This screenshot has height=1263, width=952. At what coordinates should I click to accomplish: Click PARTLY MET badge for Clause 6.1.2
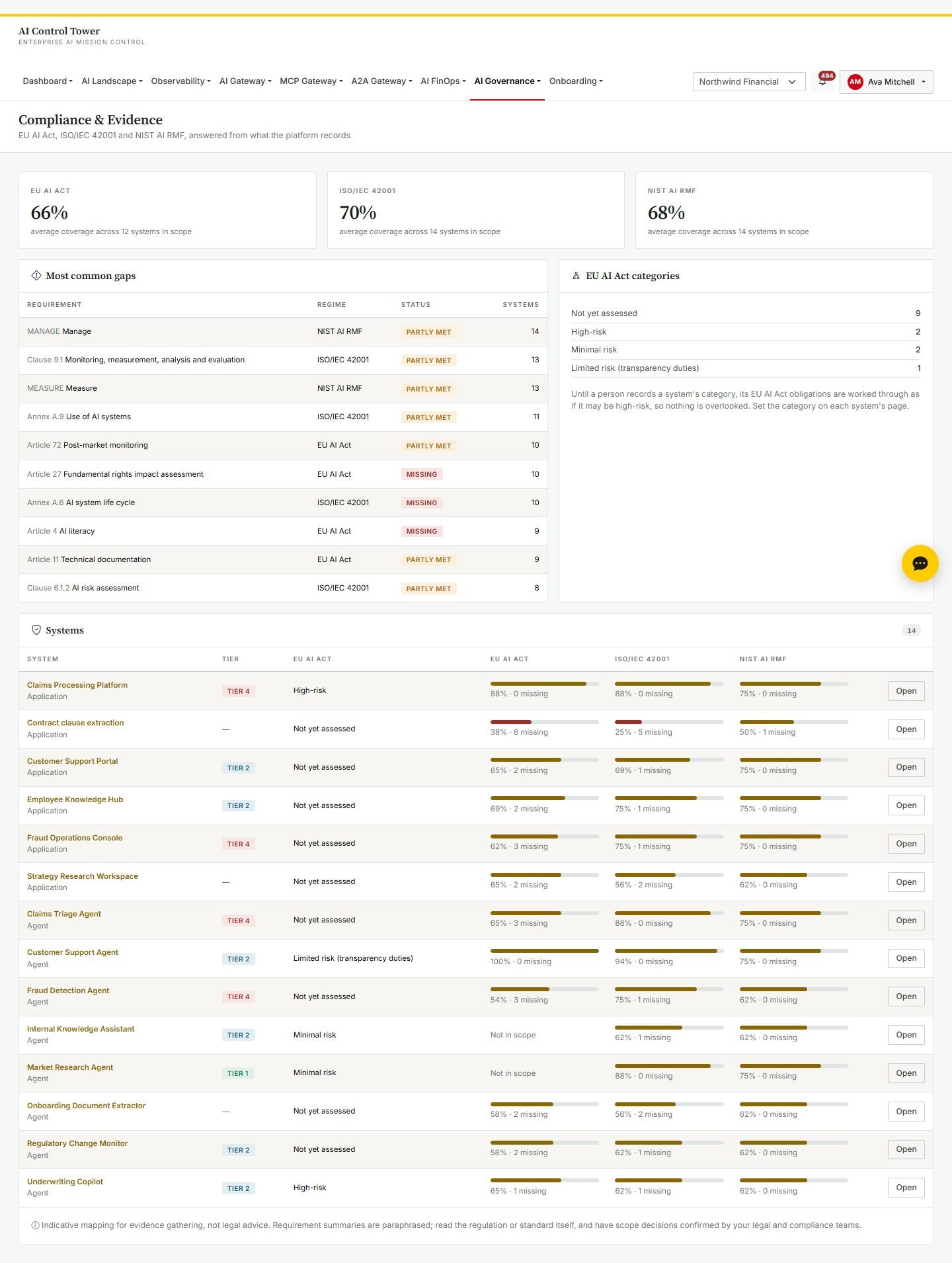[428, 589]
